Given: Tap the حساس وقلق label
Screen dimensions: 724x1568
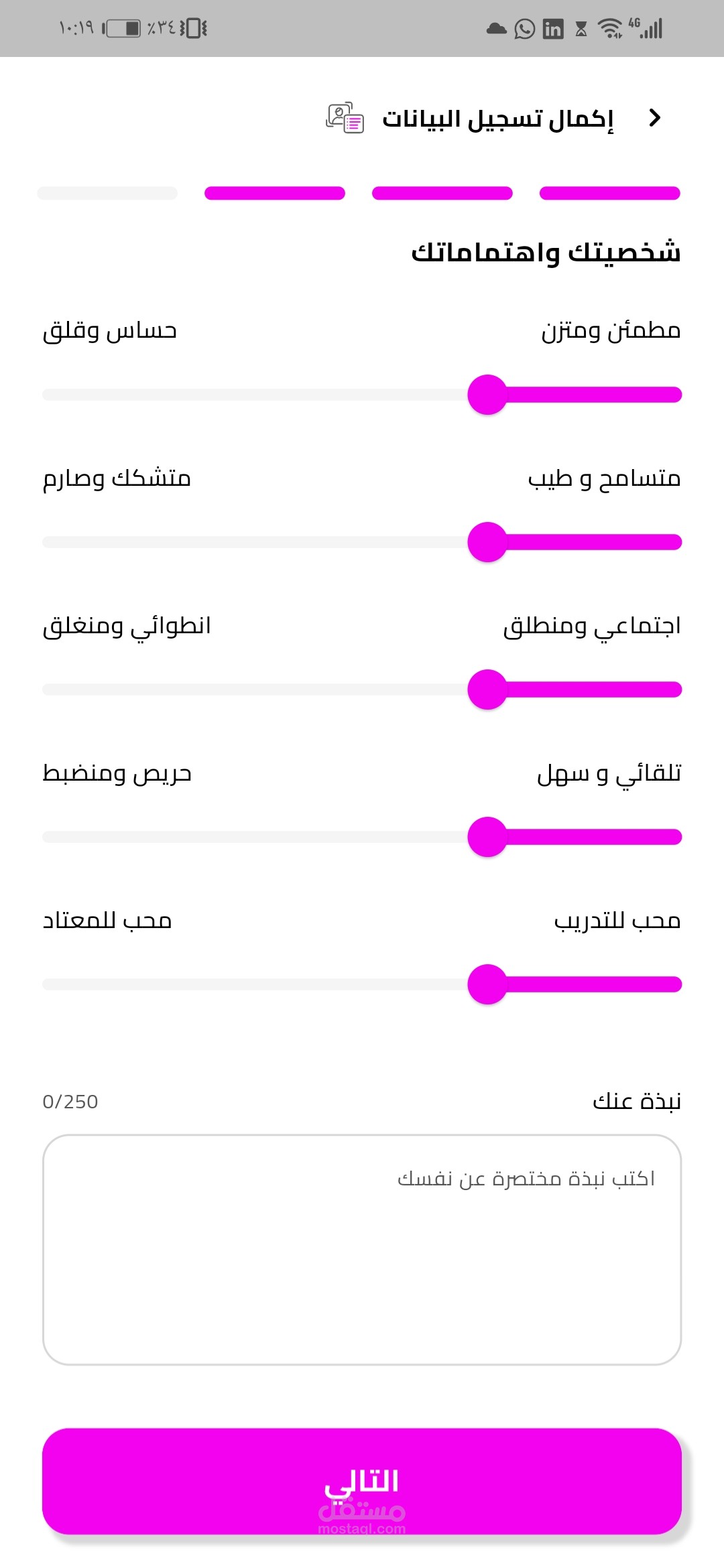Looking at the screenshot, I should (x=110, y=331).
